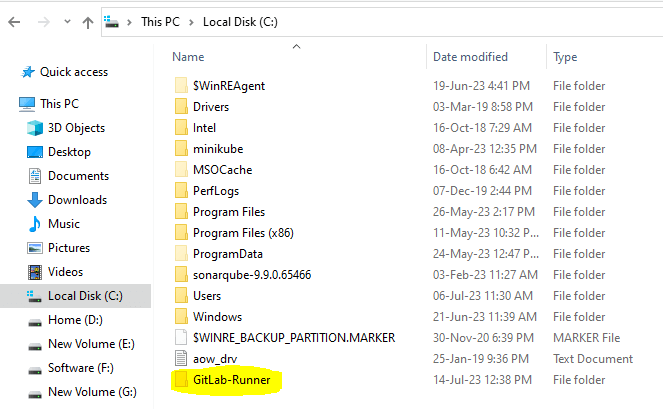This screenshot has height=409, width=663.
Task: Open Quick access in navigation pane
Action: pos(74,72)
